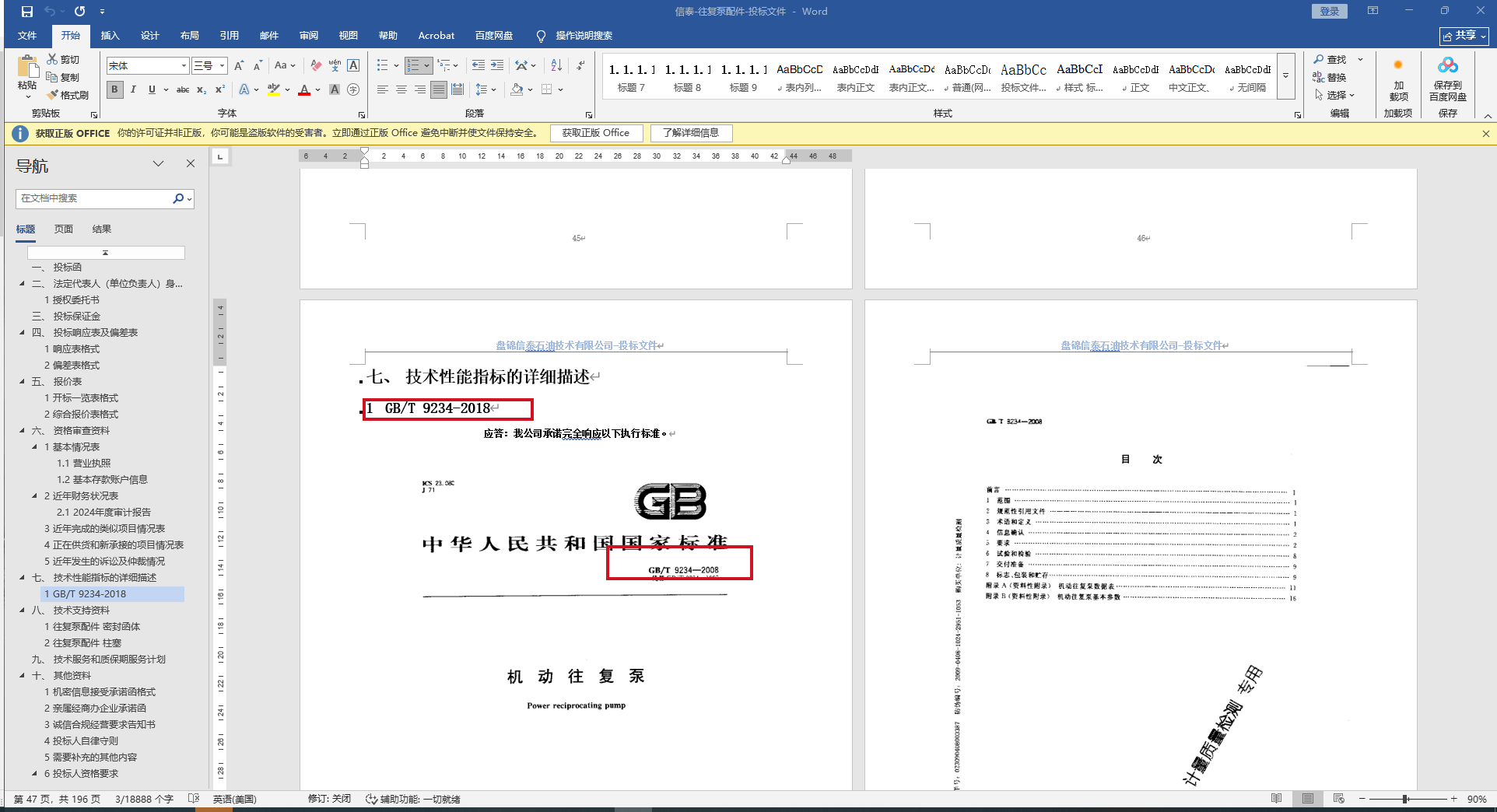
Task: Open the 审阅 (Review) ribbon tab
Action: click(x=309, y=36)
